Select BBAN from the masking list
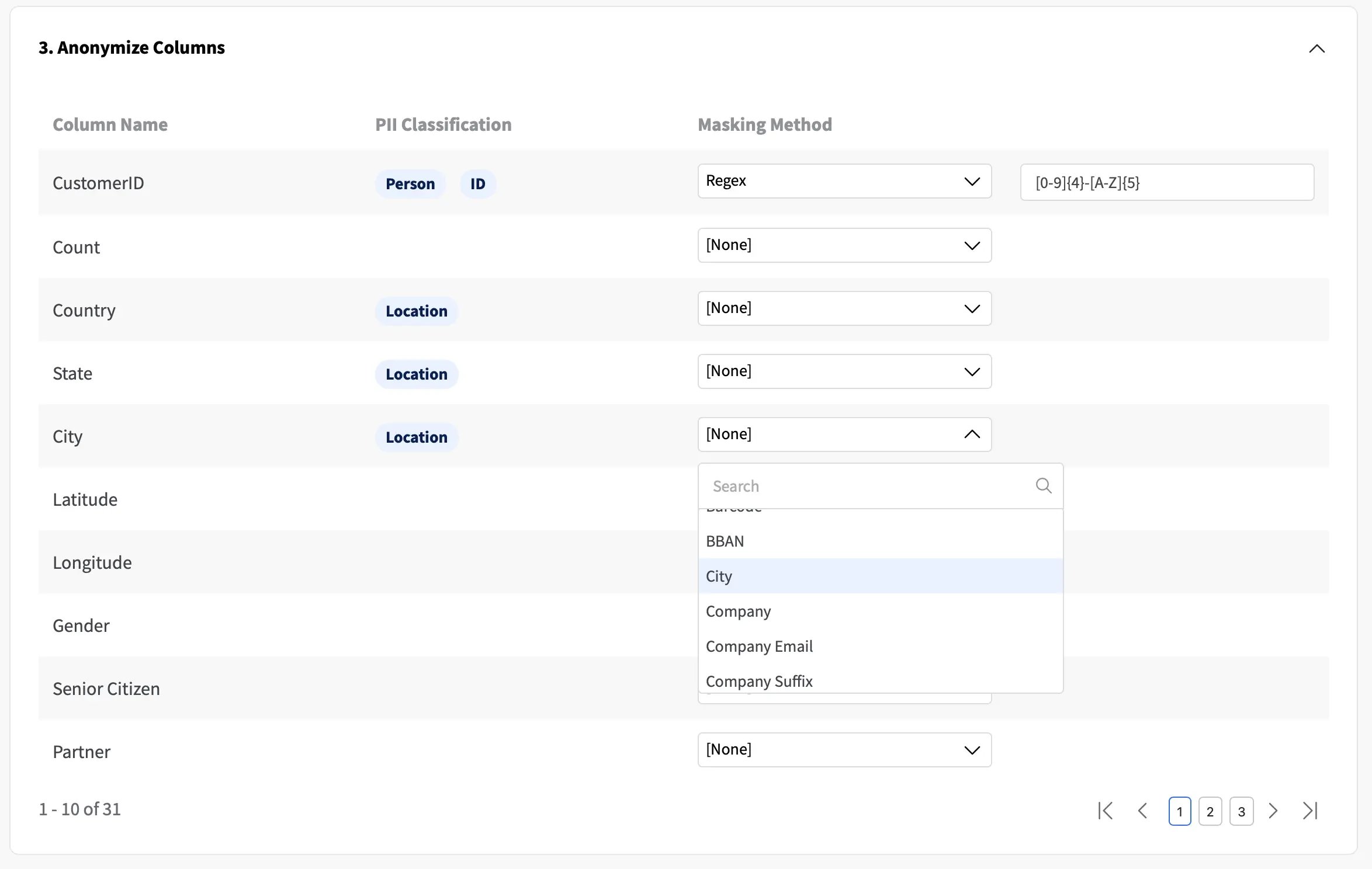 (880, 541)
